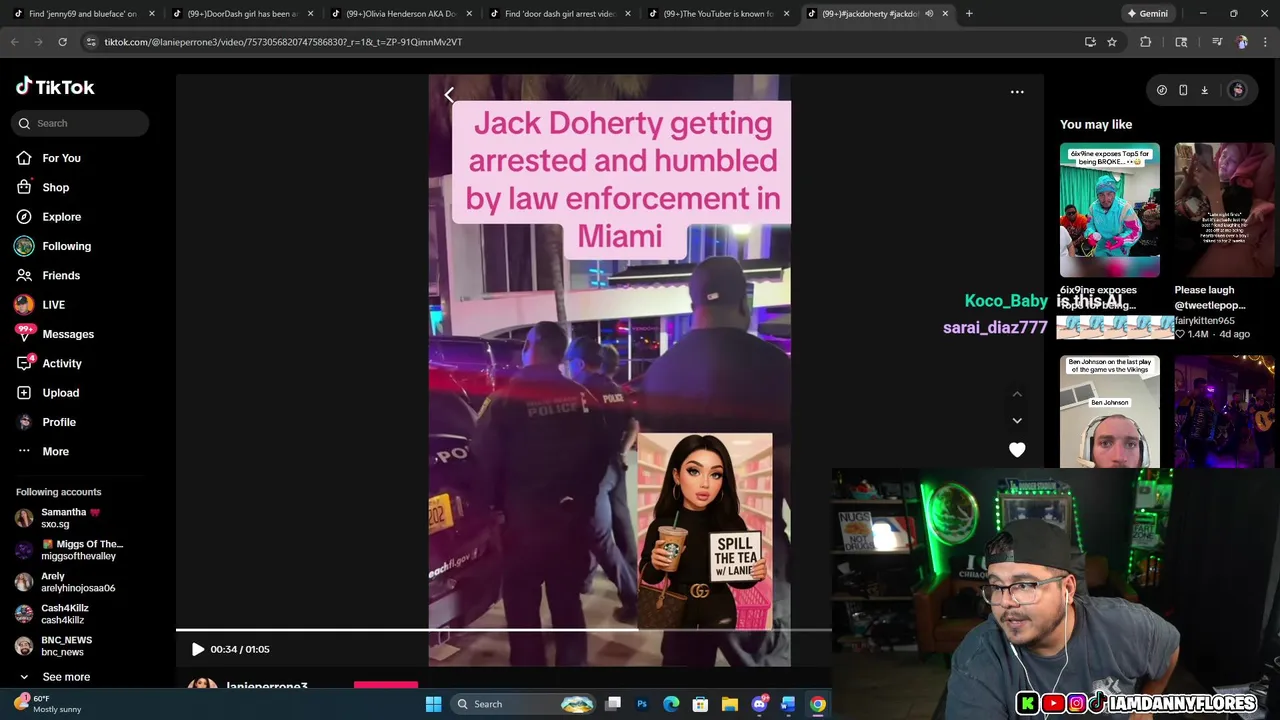The image size is (1280, 720).
Task: Click the phone app icon in header
Action: pos(1183,90)
